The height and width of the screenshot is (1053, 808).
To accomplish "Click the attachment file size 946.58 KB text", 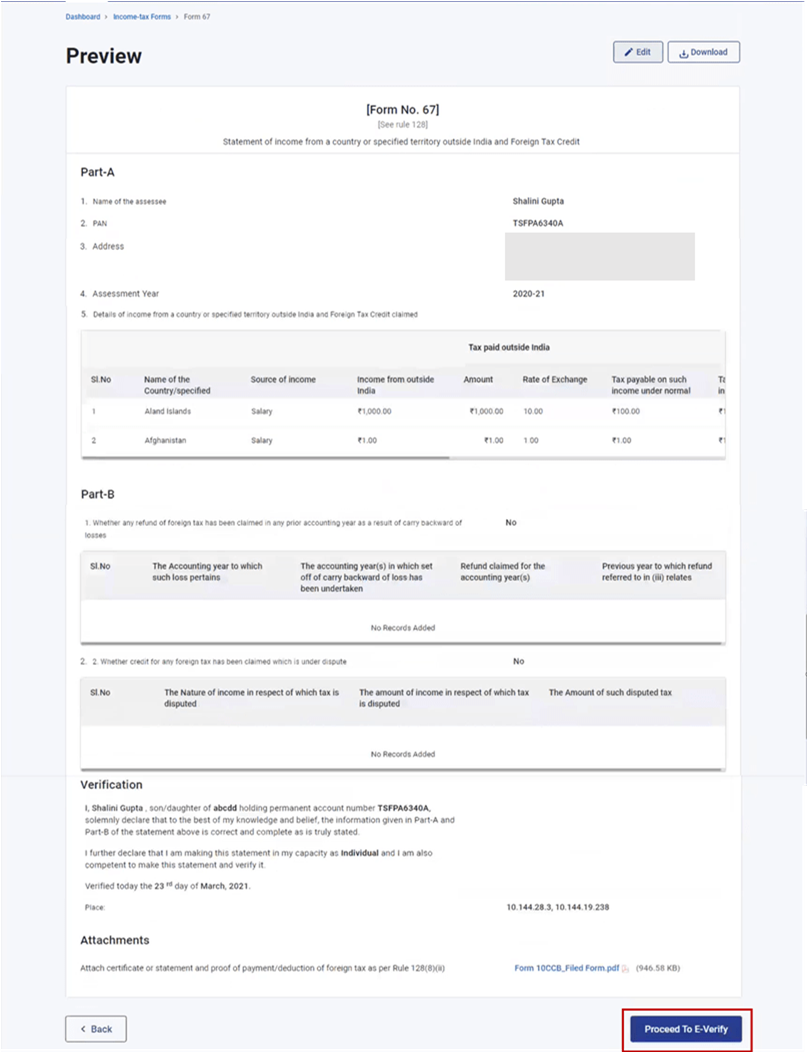I will pos(660,967).
